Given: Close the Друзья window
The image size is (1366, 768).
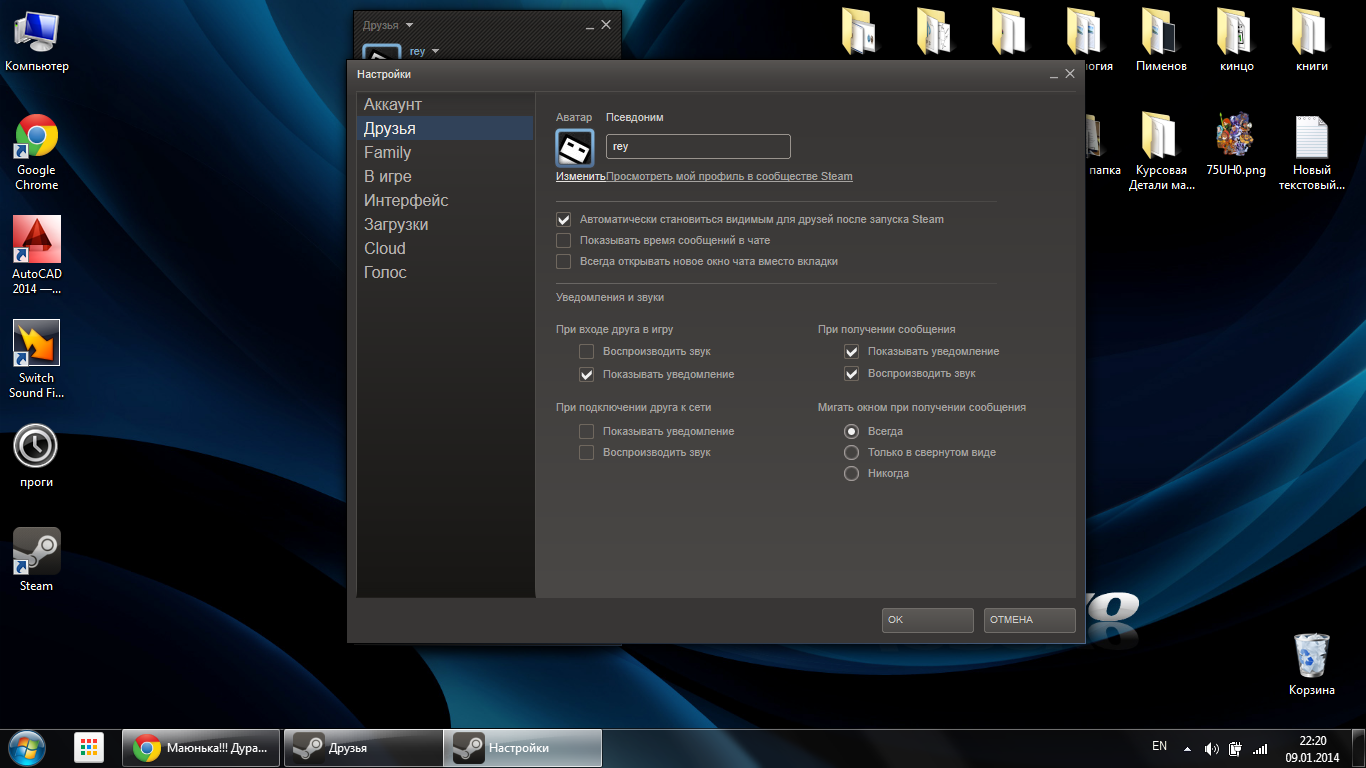Looking at the screenshot, I should point(606,24).
